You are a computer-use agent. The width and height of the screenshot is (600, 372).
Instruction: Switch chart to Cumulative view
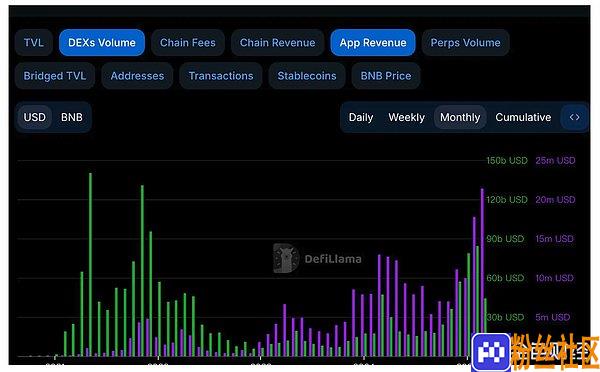click(x=523, y=117)
